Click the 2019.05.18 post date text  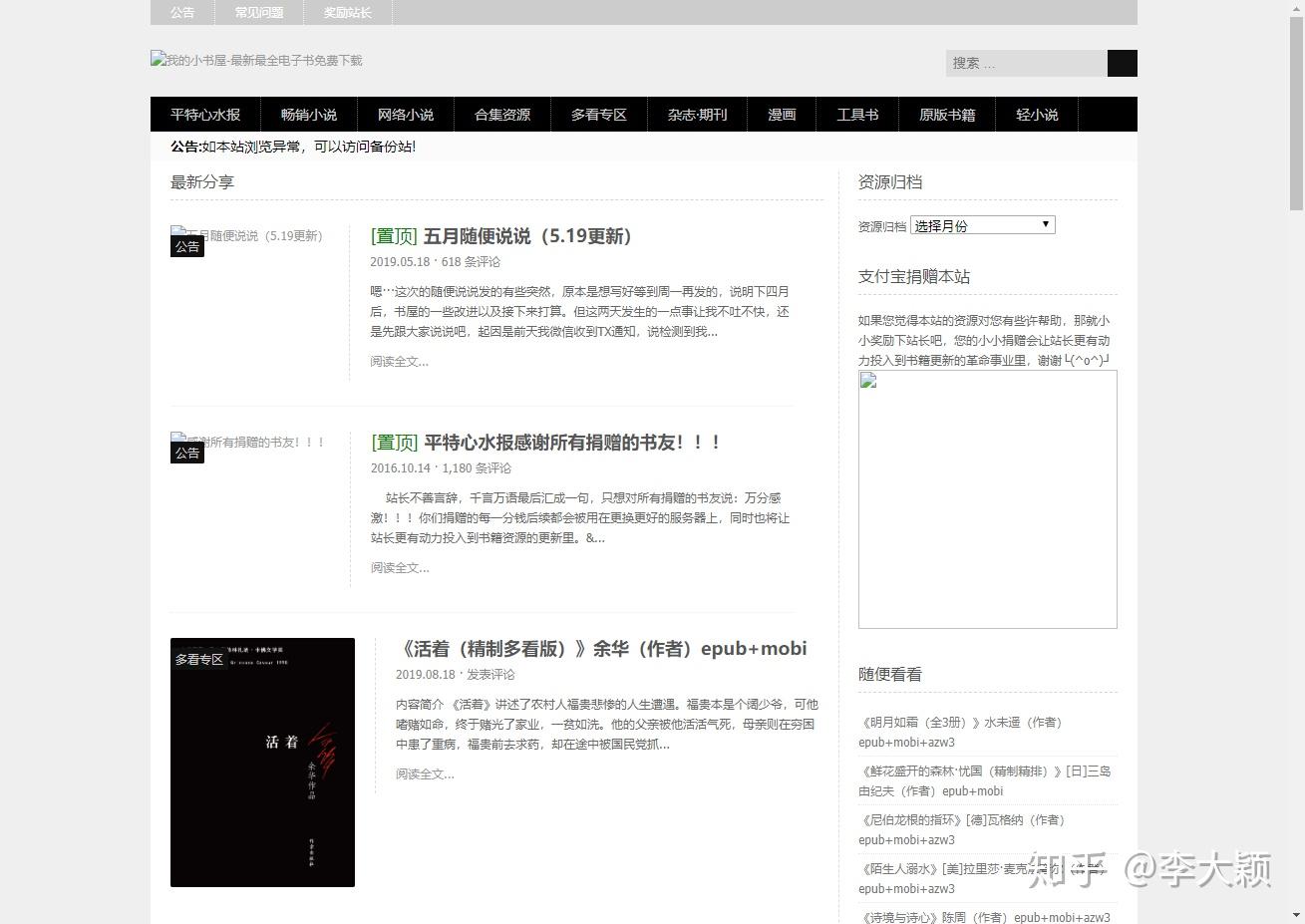tap(400, 262)
